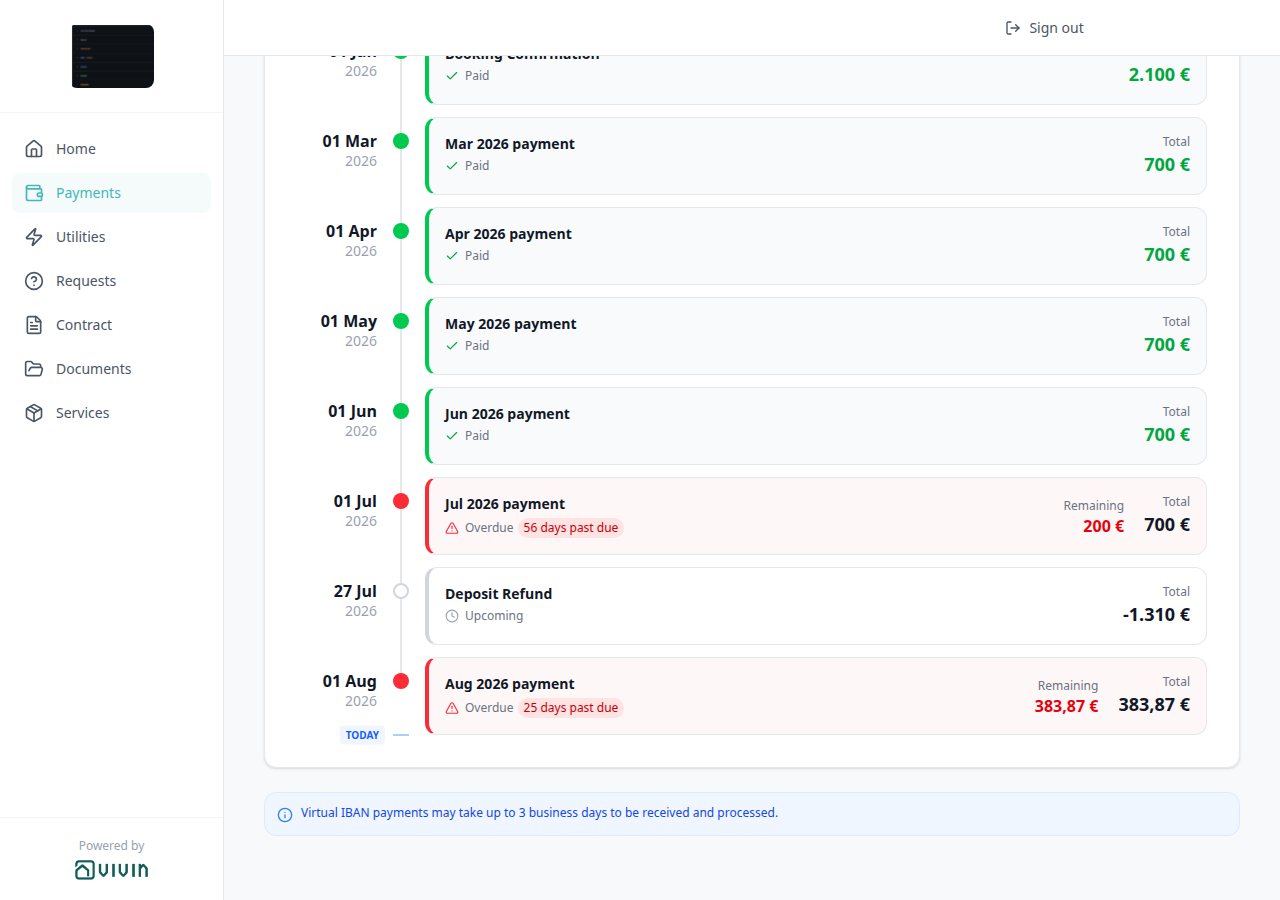
Task: Click the remaining amount "200 €"
Action: pos(1103,526)
